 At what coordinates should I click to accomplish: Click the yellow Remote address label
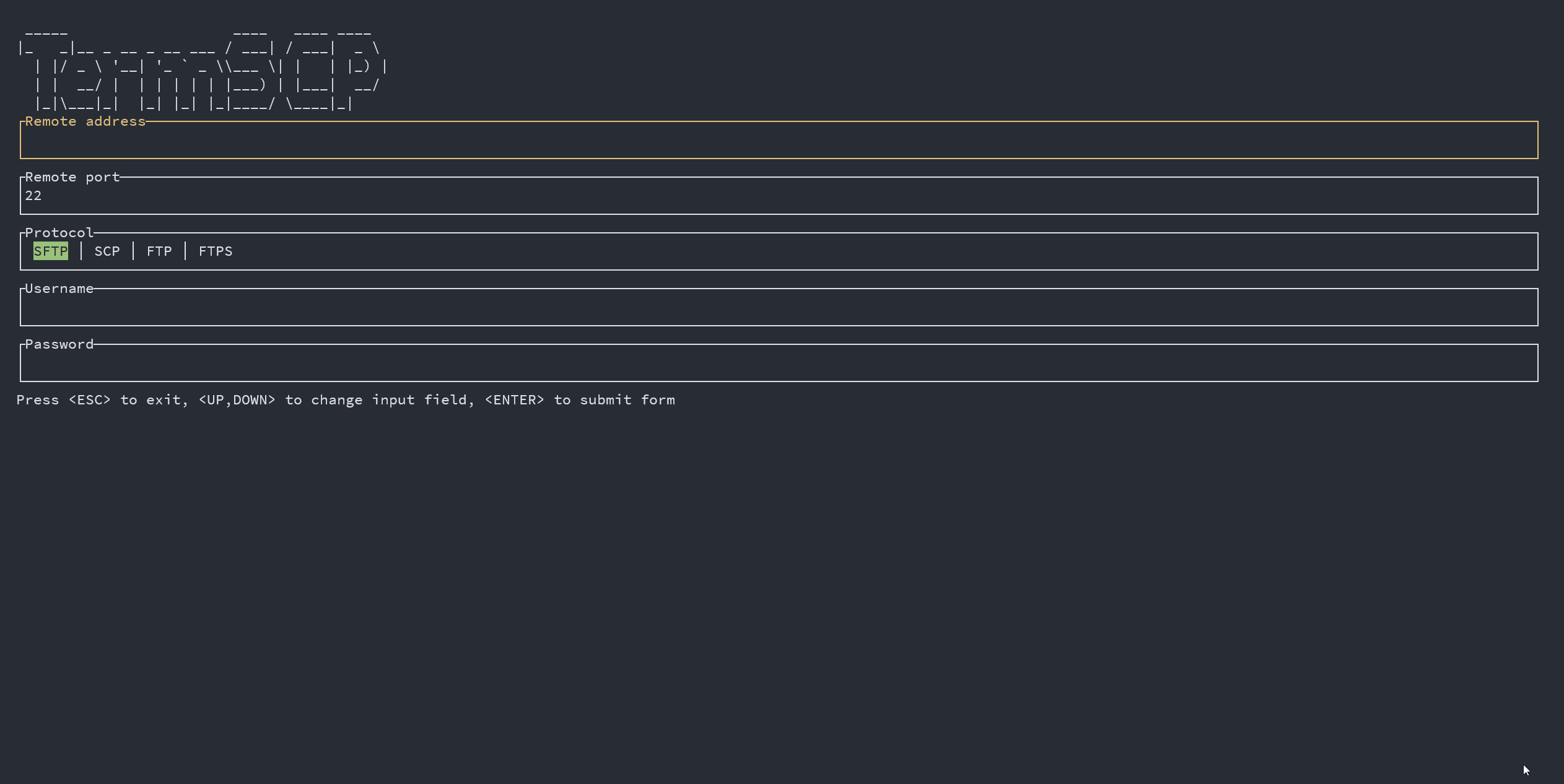[x=85, y=121]
